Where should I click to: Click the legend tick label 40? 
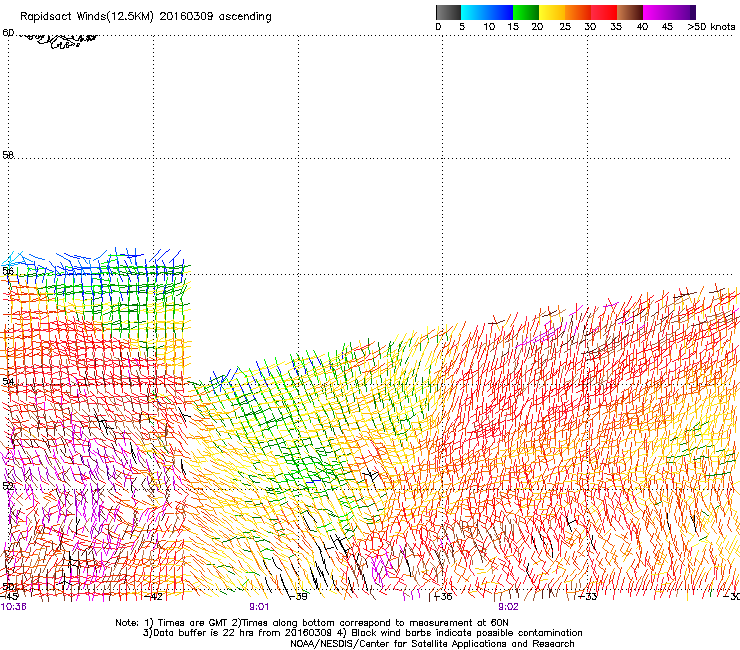642,27
